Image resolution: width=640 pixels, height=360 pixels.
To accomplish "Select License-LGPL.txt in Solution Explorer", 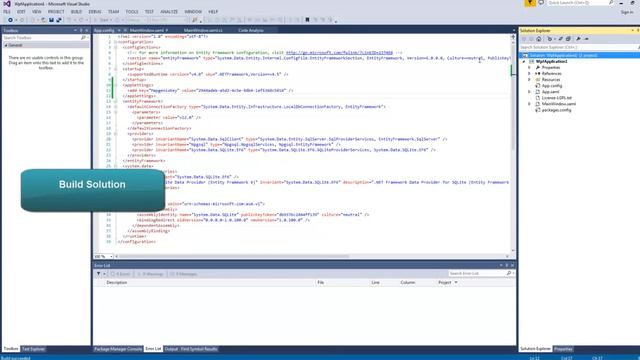I will click(557, 98).
